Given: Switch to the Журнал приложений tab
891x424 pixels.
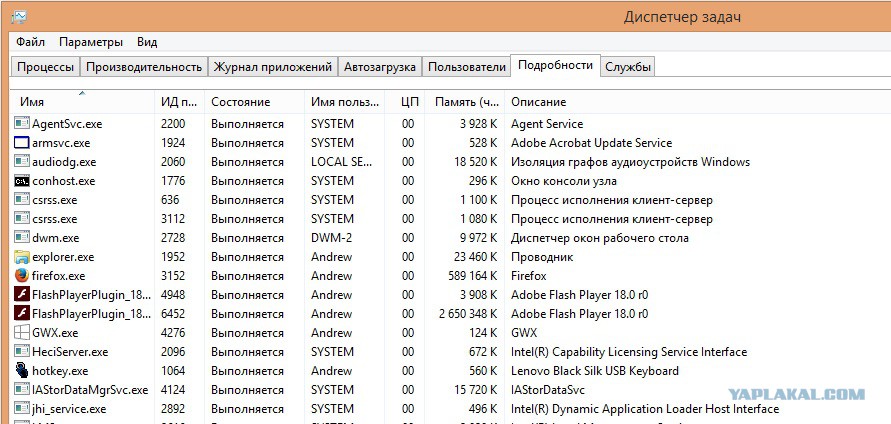Looking at the screenshot, I should [273, 67].
